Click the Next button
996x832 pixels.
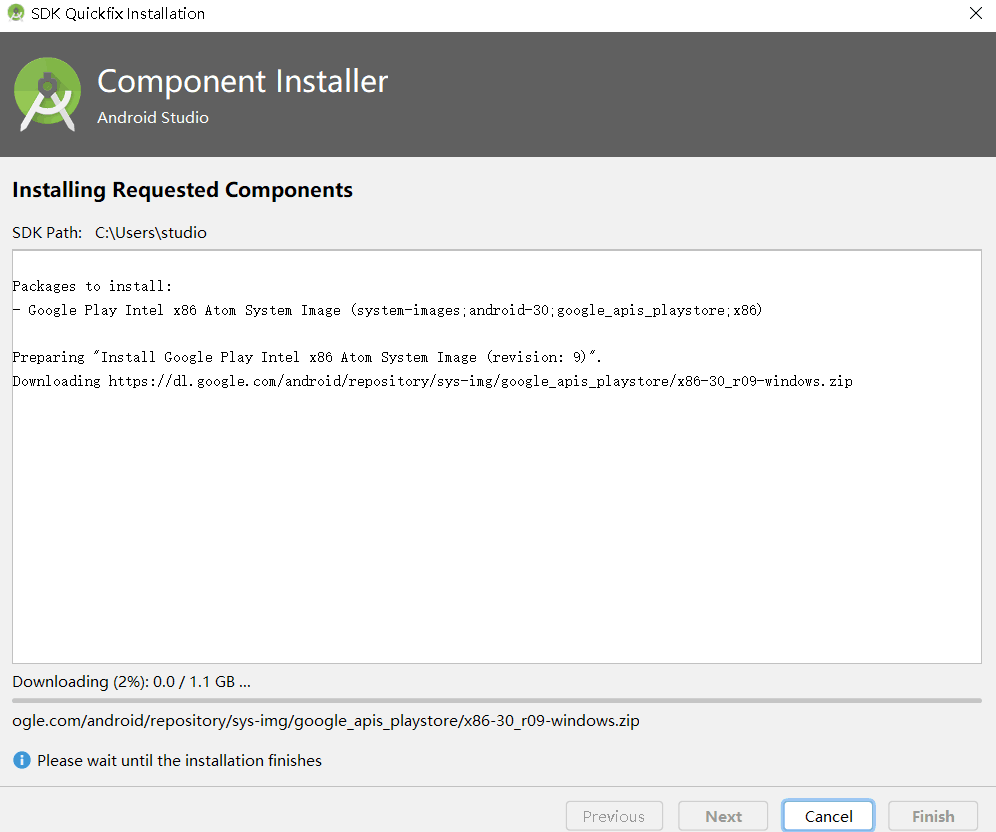click(x=722, y=815)
